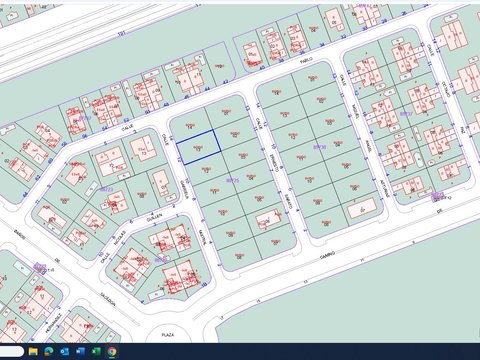This screenshot has width=480, height=360.
Task: Select the blue-outlined parcel 13 on the map
Action: [198, 147]
